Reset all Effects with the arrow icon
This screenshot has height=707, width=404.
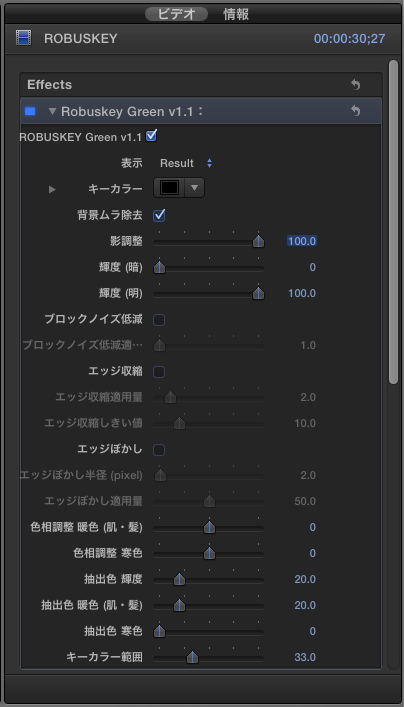click(x=356, y=85)
